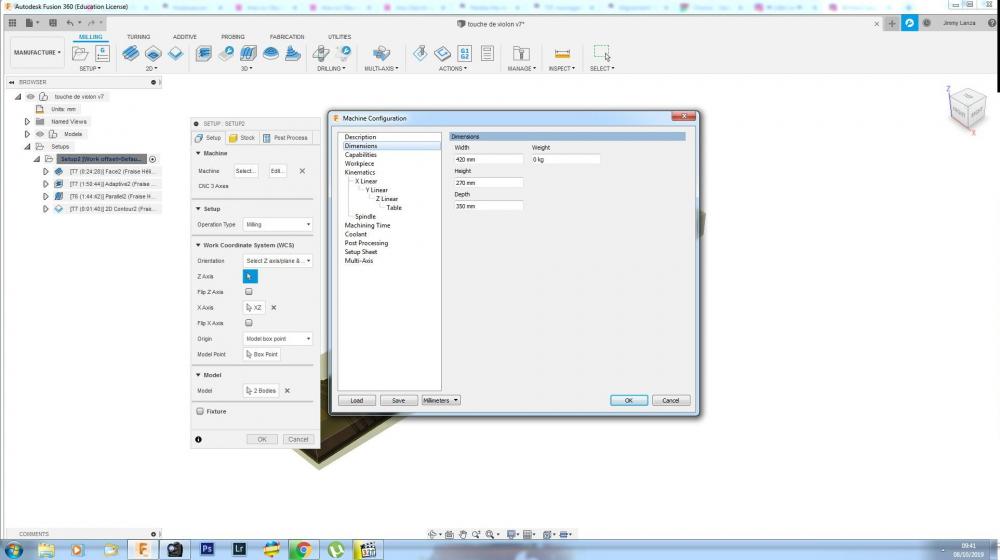Click the Hole Recognition icon in Drilling
The width and height of the screenshot is (1000, 560).
pyautogui.click(x=343, y=54)
